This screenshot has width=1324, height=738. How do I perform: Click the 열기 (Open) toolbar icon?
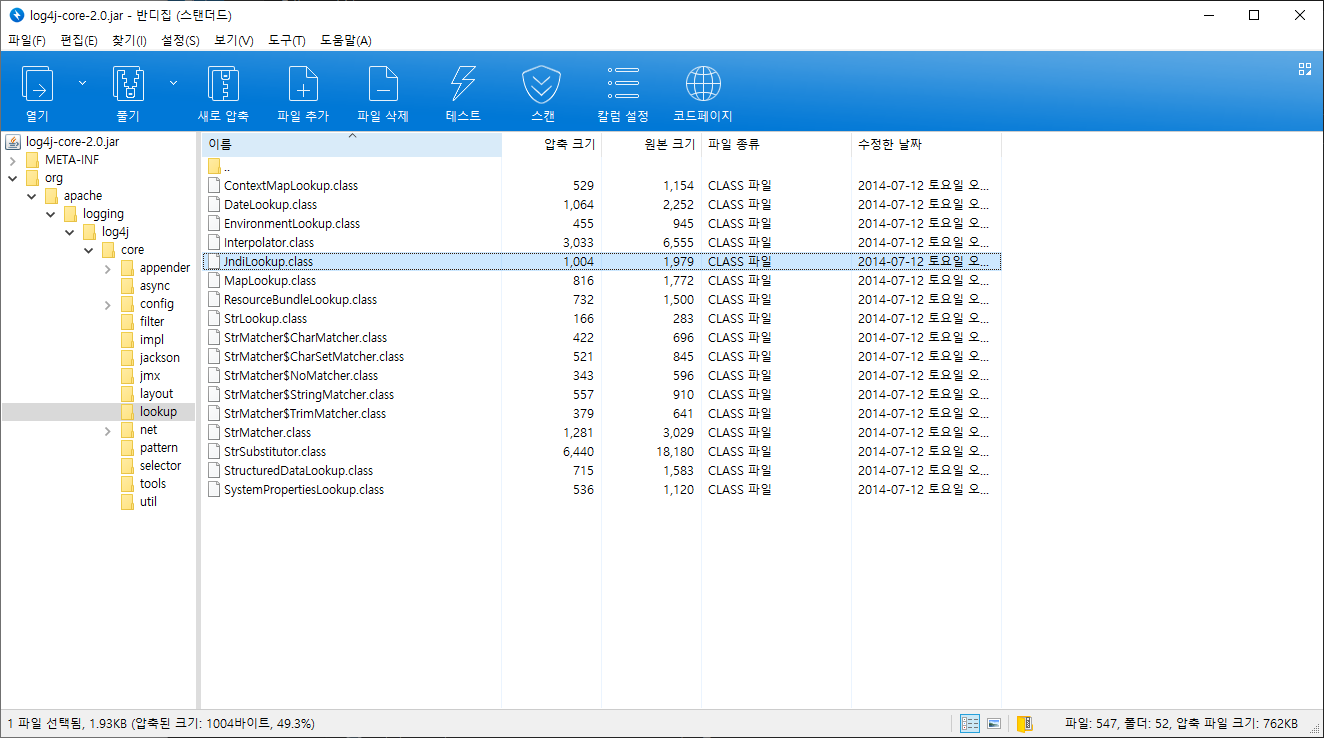(x=38, y=84)
